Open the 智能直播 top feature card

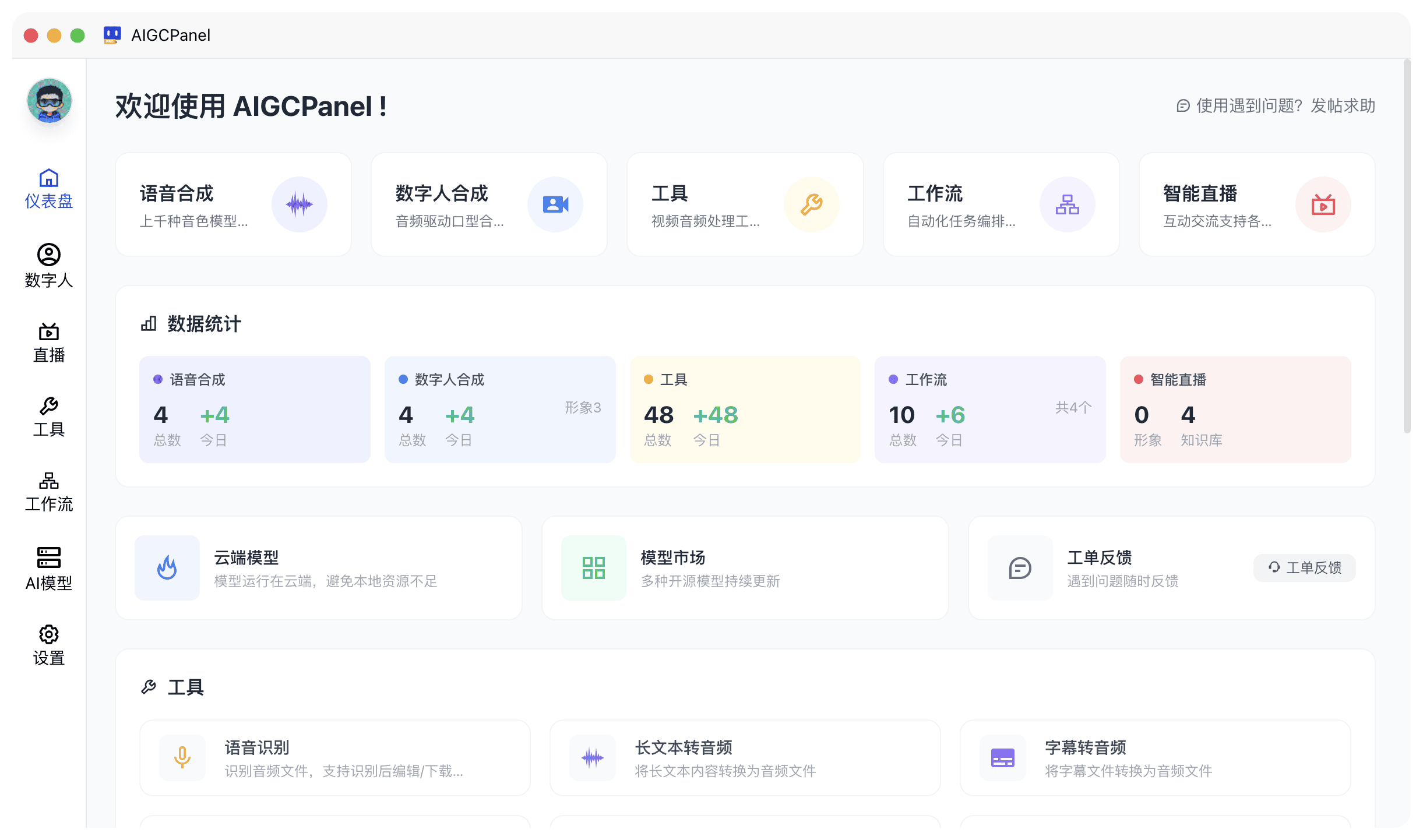(x=1257, y=204)
